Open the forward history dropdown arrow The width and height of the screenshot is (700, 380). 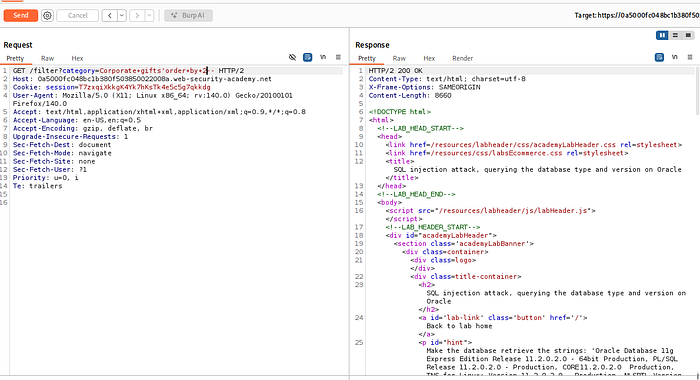(150, 15)
